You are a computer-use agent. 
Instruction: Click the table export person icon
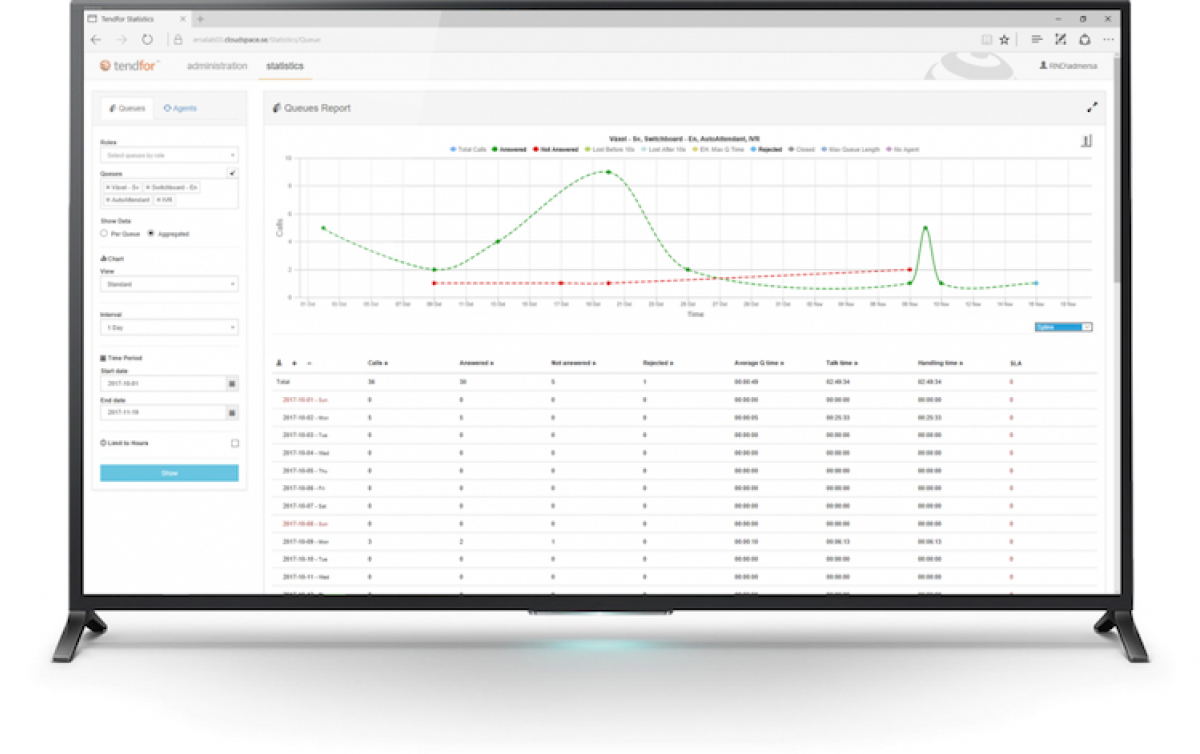pyautogui.click(x=279, y=363)
